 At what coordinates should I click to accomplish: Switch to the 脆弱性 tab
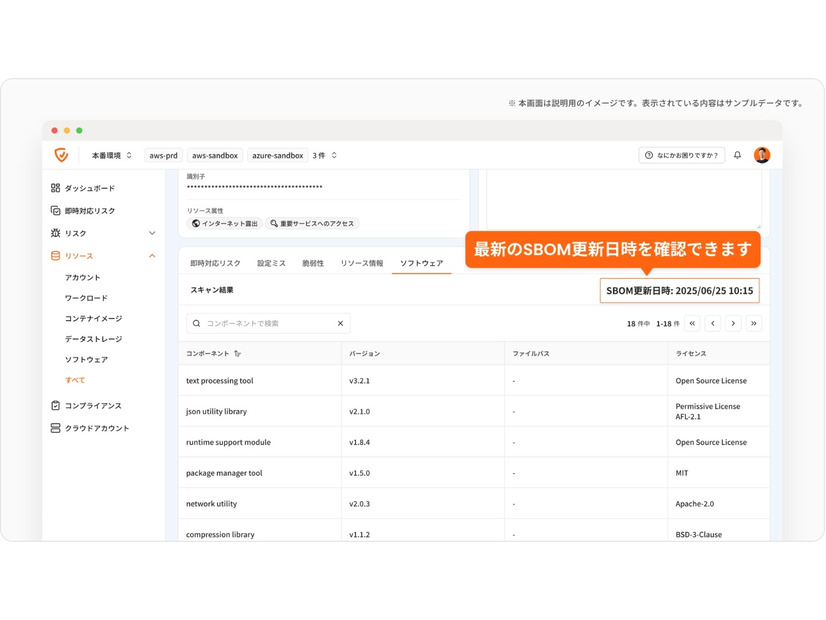pyautogui.click(x=313, y=264)
